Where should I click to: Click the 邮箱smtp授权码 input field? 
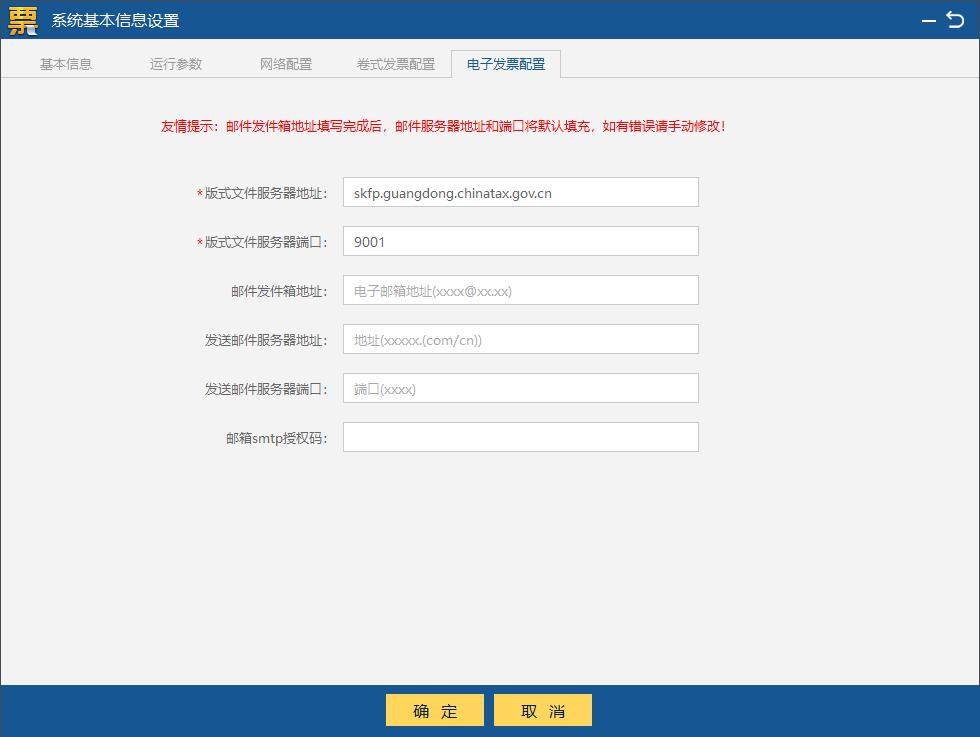click(520, 437)
